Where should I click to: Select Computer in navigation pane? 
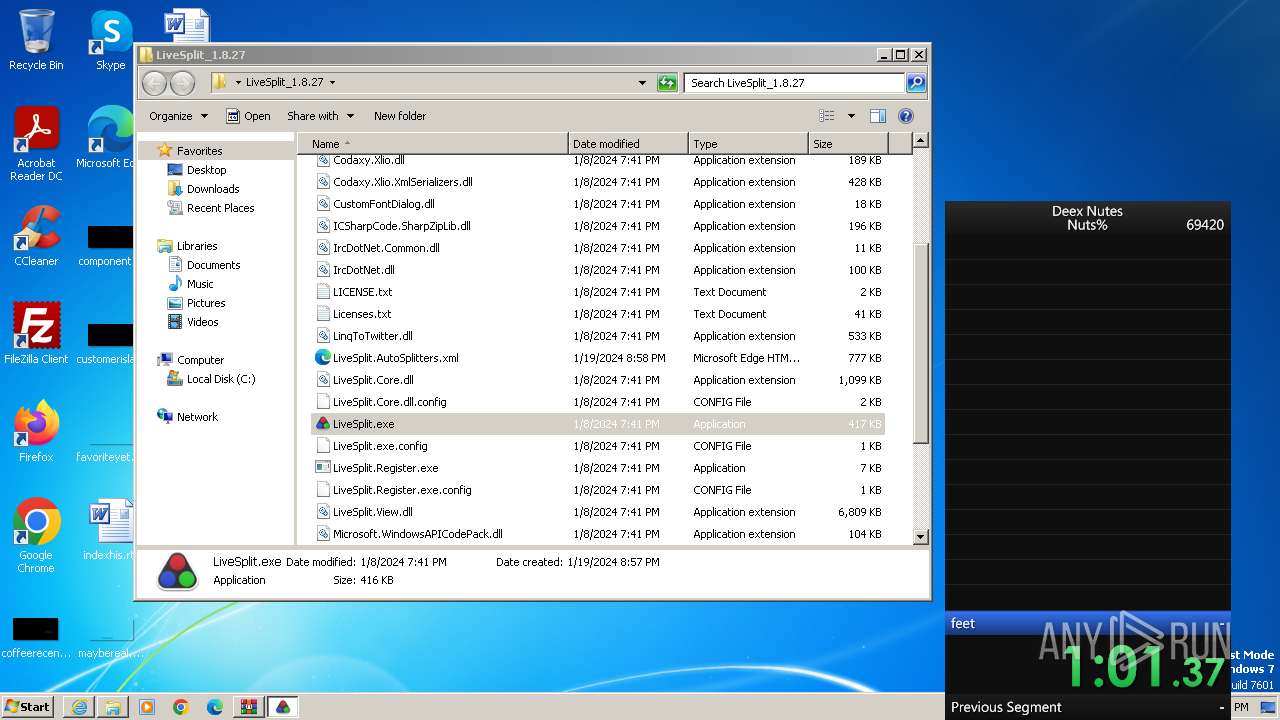200,360
